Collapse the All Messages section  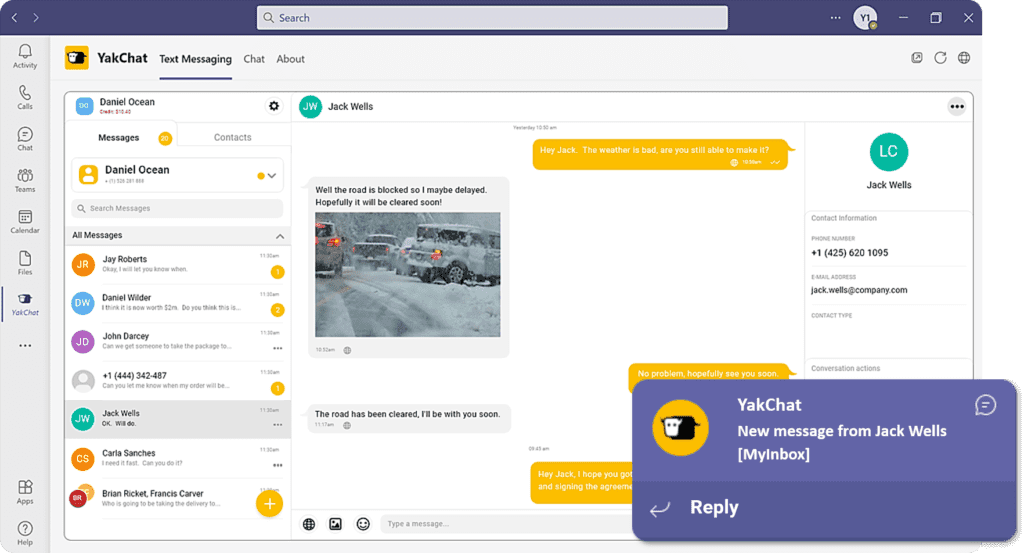pos(280,236)
